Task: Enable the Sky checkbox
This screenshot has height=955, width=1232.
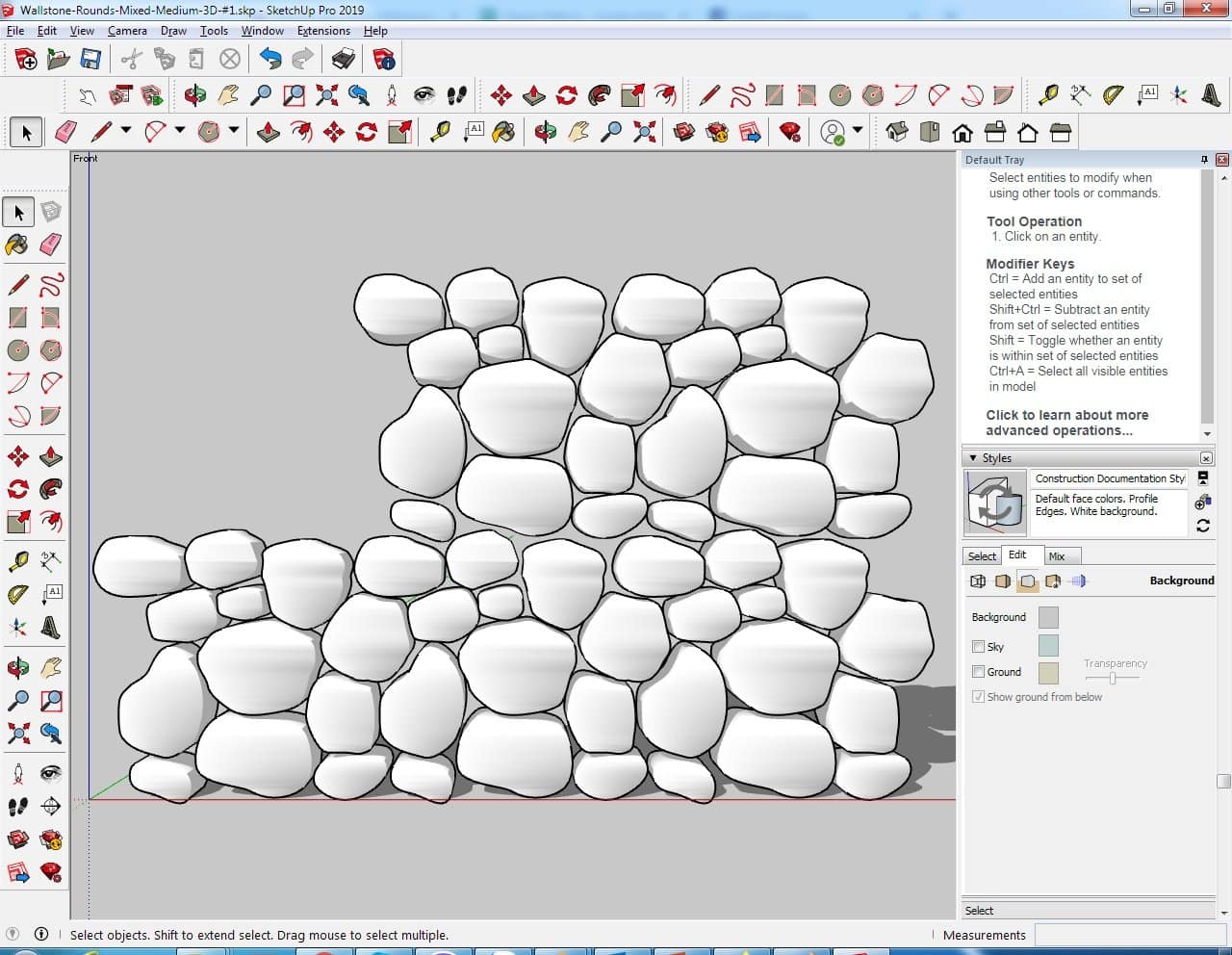Action: [x=978, y=647]
